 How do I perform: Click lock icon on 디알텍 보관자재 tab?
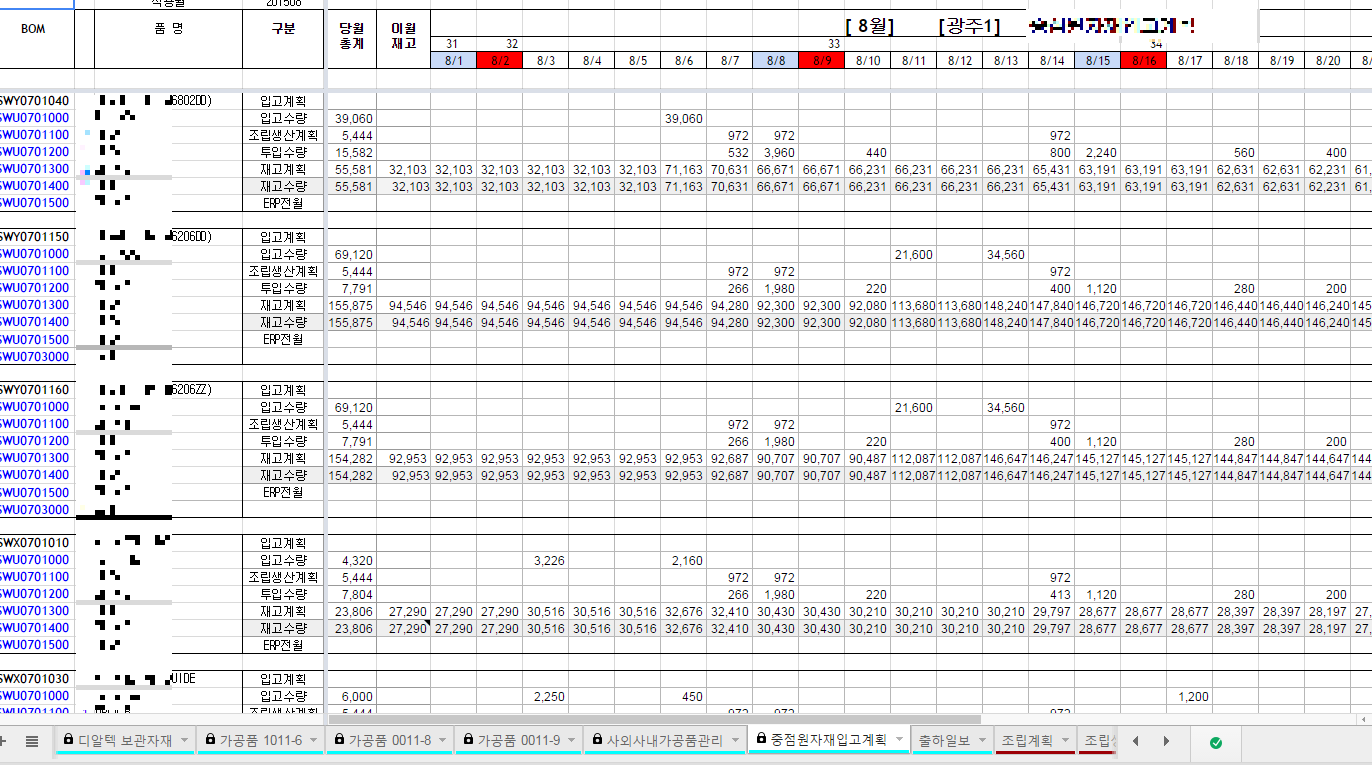68,740
